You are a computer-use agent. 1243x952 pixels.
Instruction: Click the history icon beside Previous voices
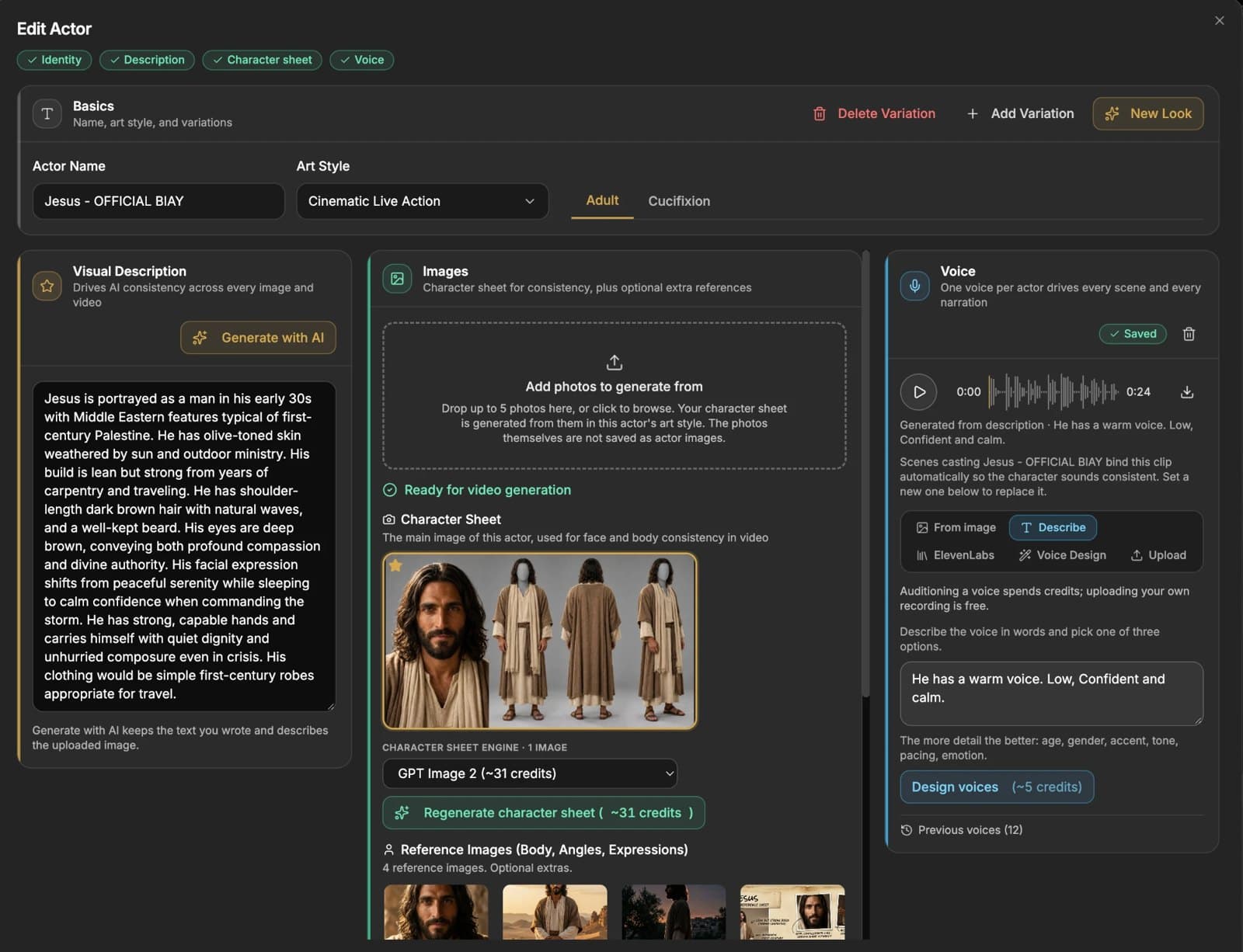point(906,830)
